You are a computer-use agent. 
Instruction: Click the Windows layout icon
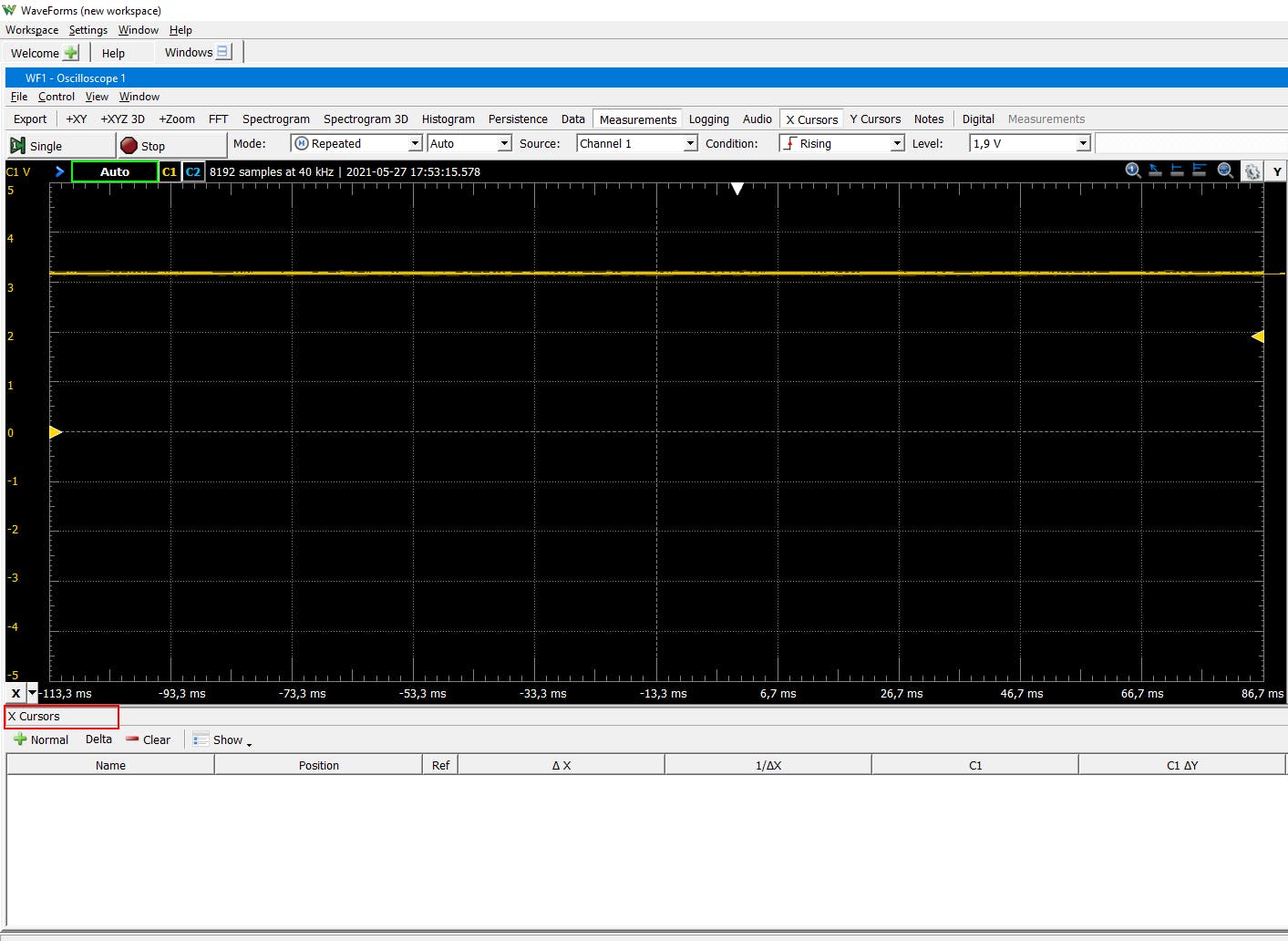tap(222, 52)
